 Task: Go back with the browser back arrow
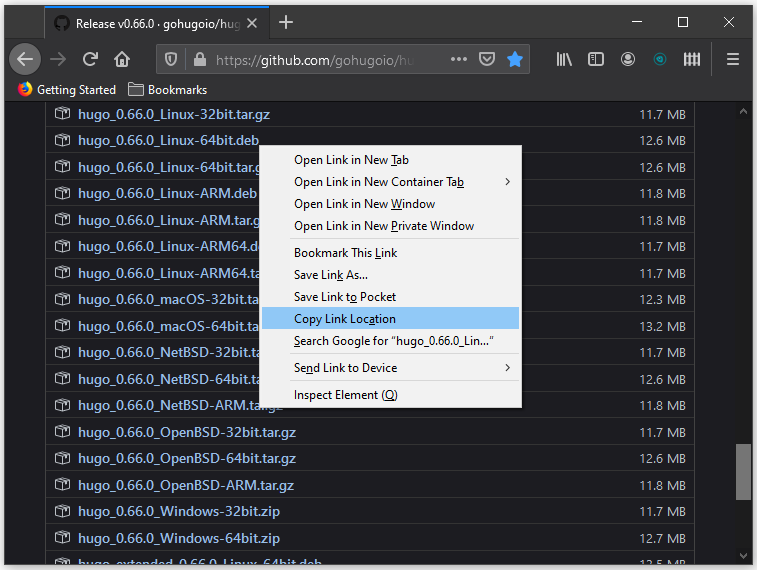(25, 59)
